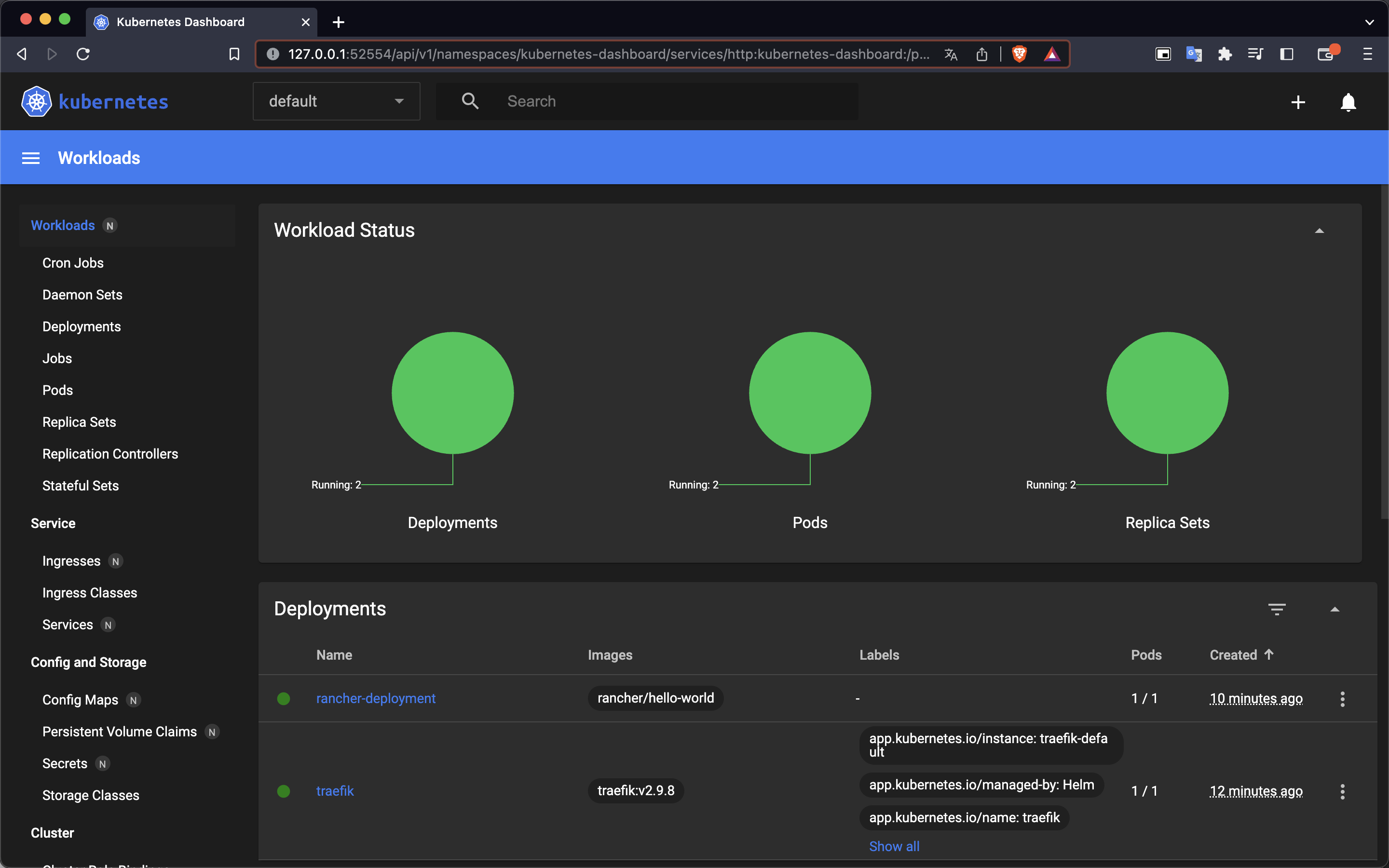The image size is (1389, 868).
Task: Select Daemon Sets in sidebar
Action: click(82, 295)
